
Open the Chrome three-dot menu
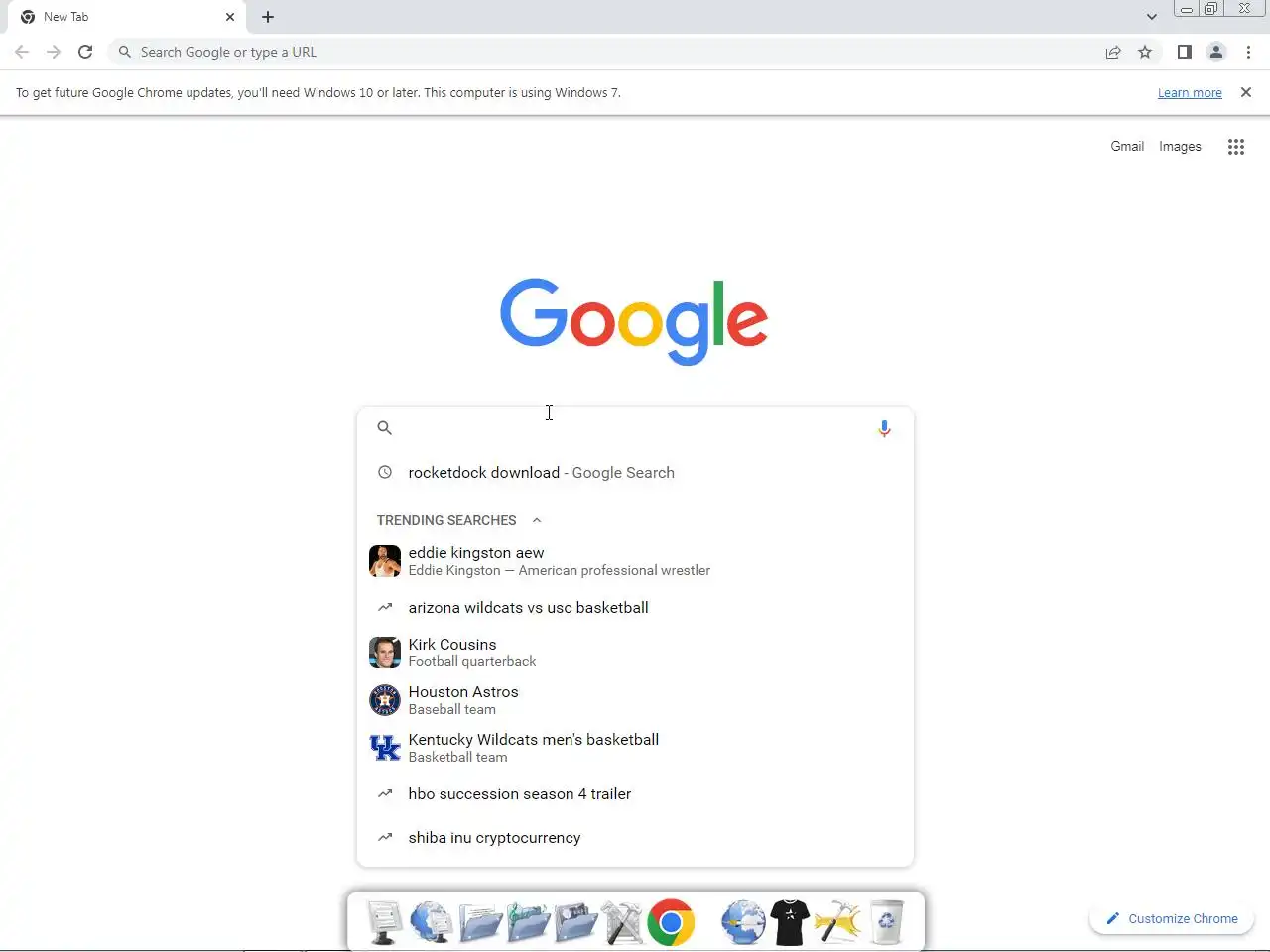[1248, 52]
